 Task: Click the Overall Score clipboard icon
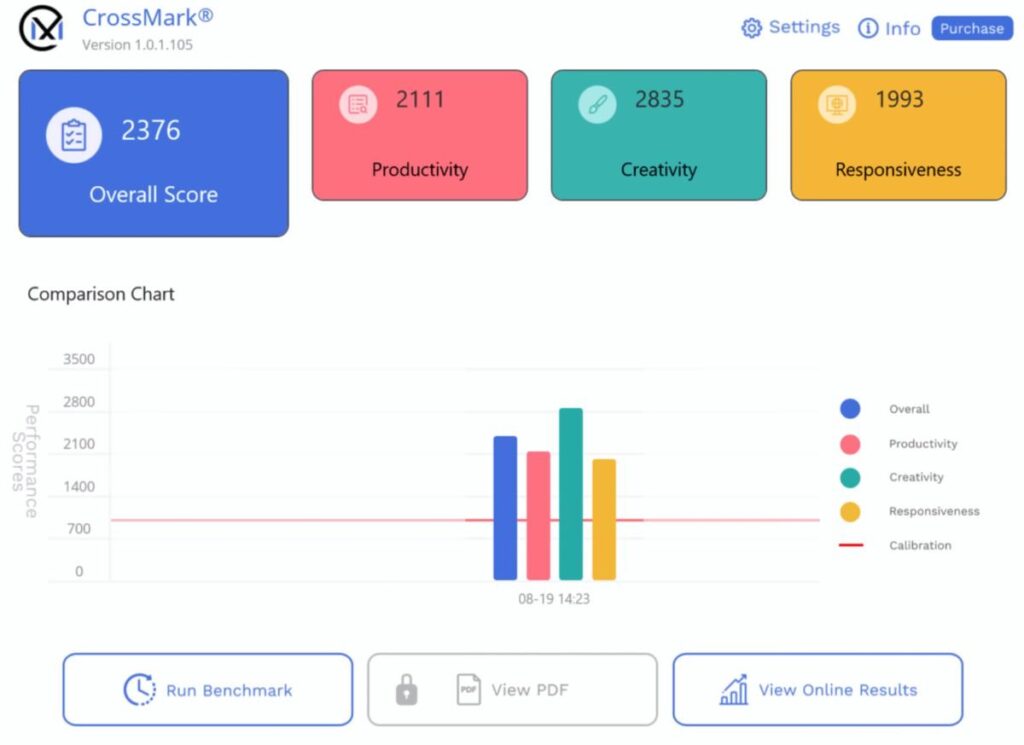74,135
